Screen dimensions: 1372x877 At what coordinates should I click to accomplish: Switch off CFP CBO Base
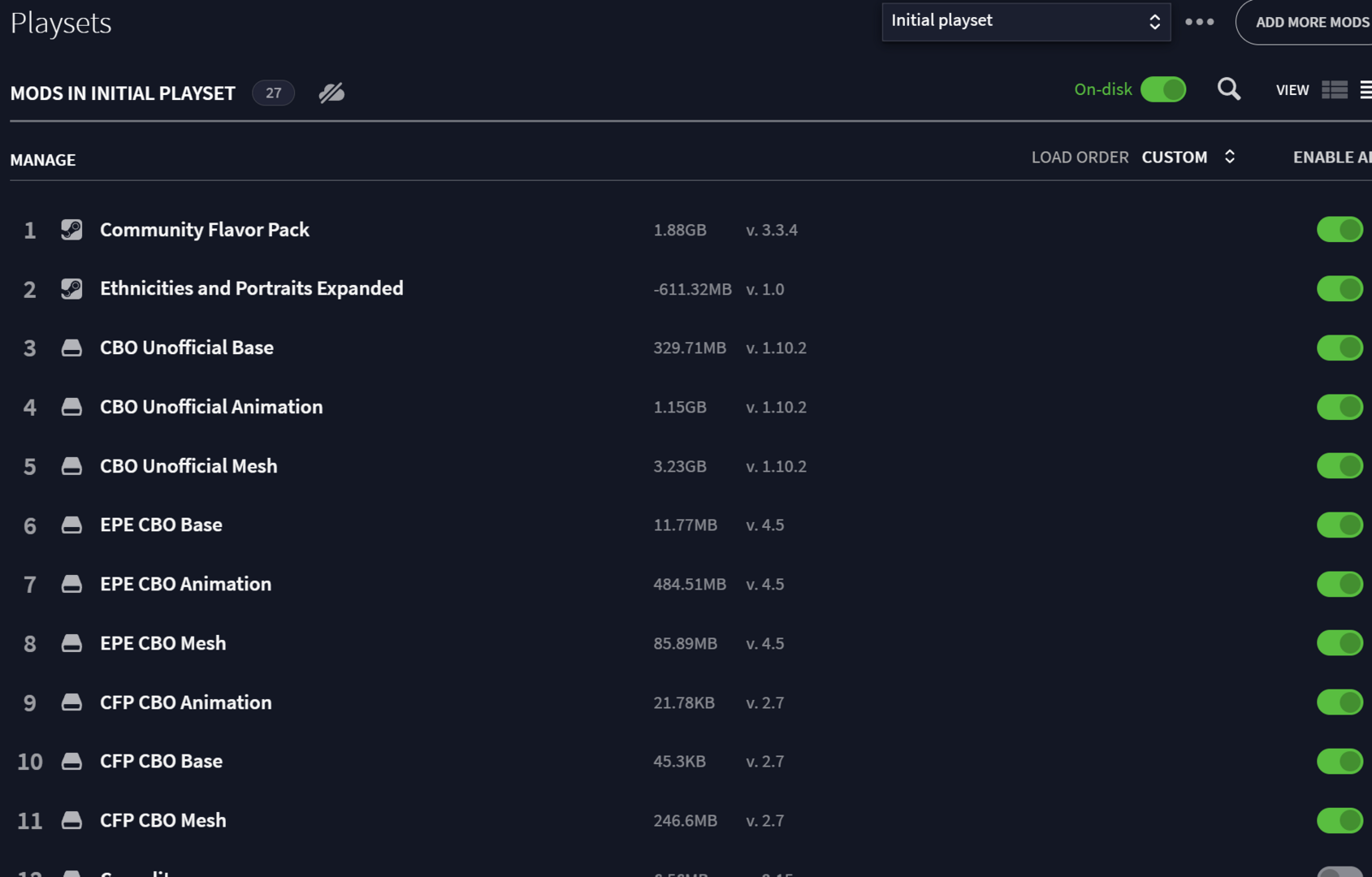[x=1340, y=761]
